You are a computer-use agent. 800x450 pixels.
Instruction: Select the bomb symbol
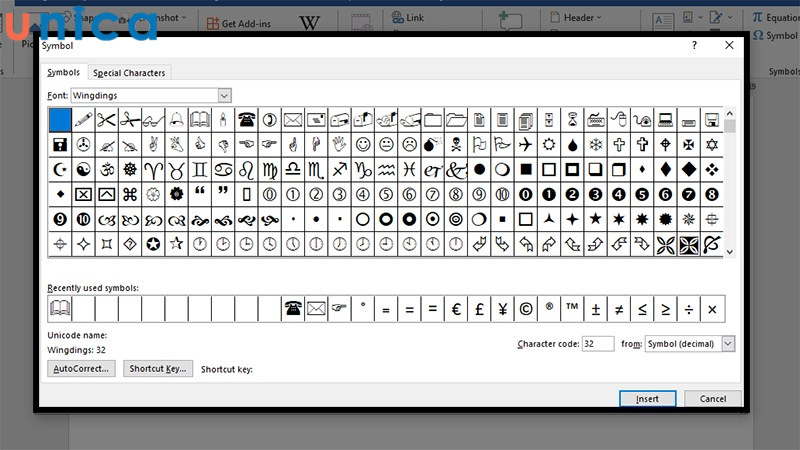433,145
